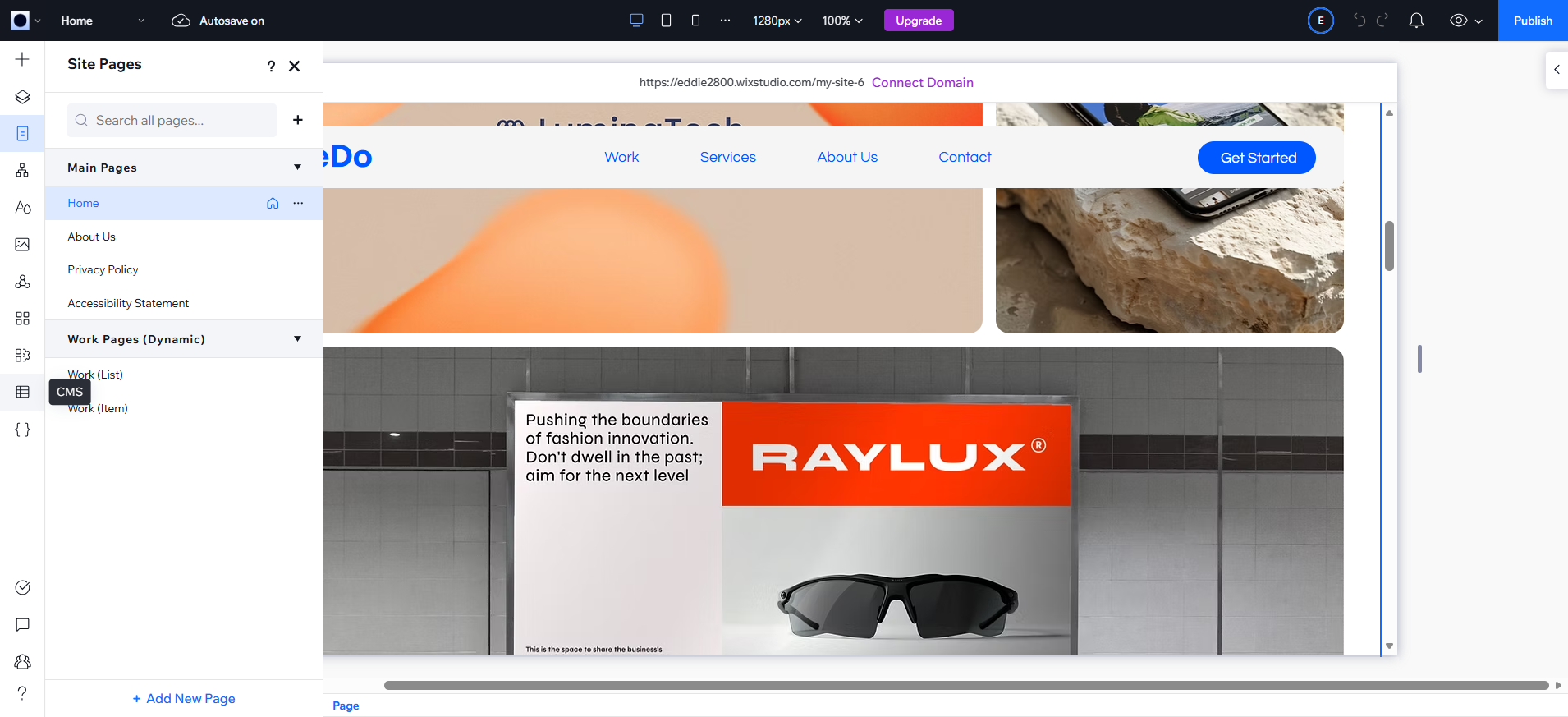
Task: Click the home icon on Home page row
Action: [x=273, y=203]
